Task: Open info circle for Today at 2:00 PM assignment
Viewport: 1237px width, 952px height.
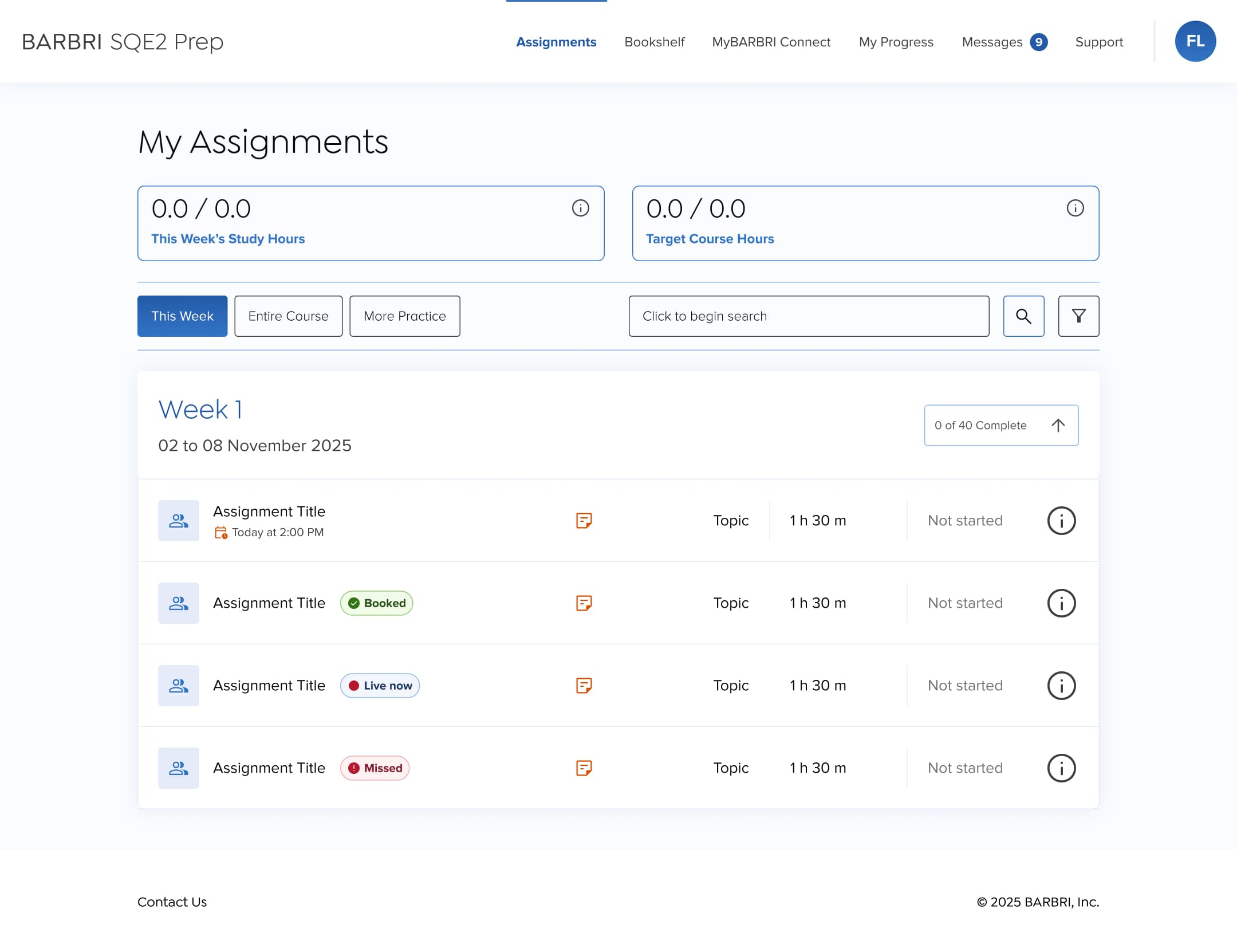Action: [x=1061, y=521]
